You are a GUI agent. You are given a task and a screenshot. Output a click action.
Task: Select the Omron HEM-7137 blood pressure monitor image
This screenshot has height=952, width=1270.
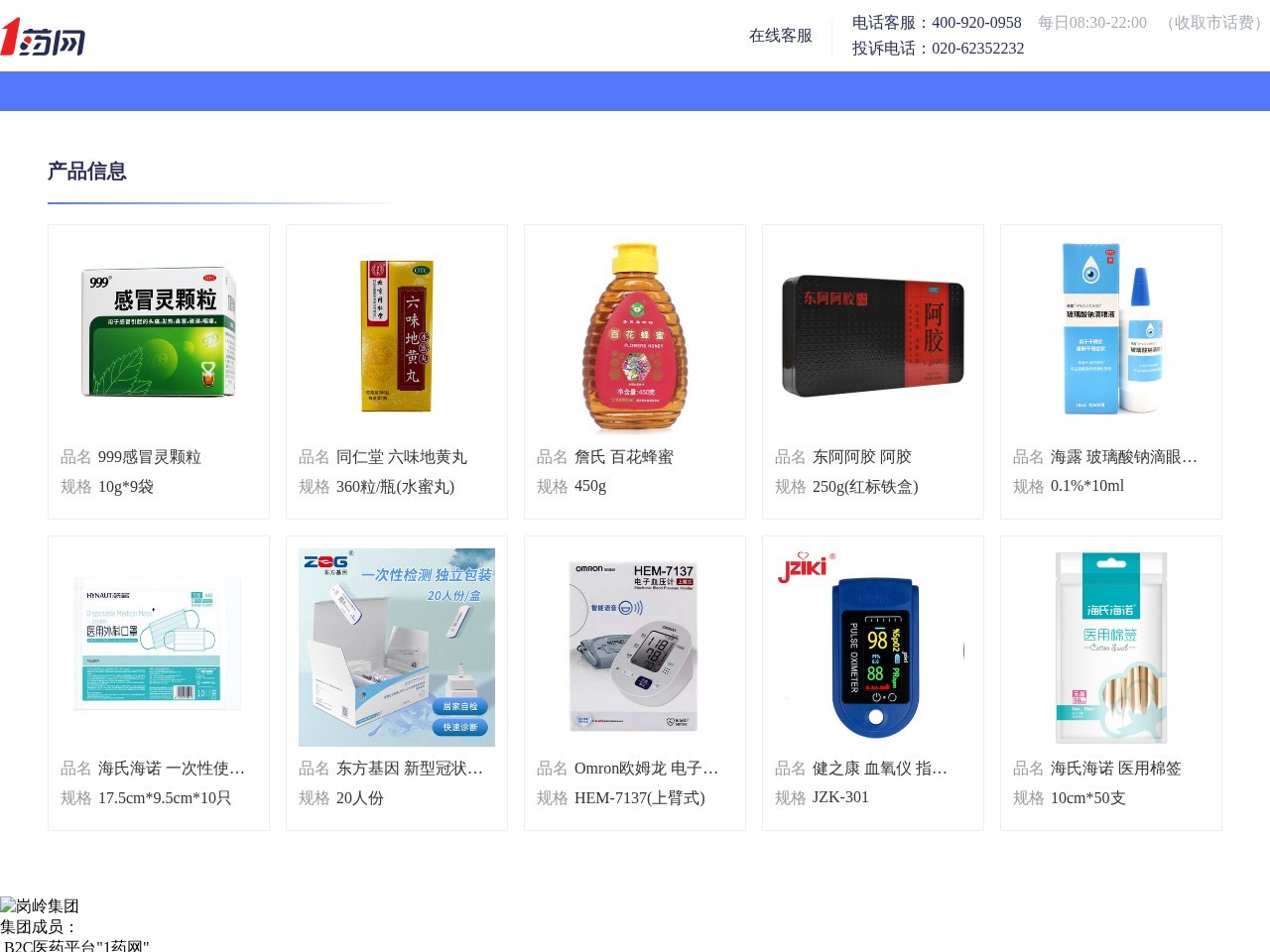[635, 647]
